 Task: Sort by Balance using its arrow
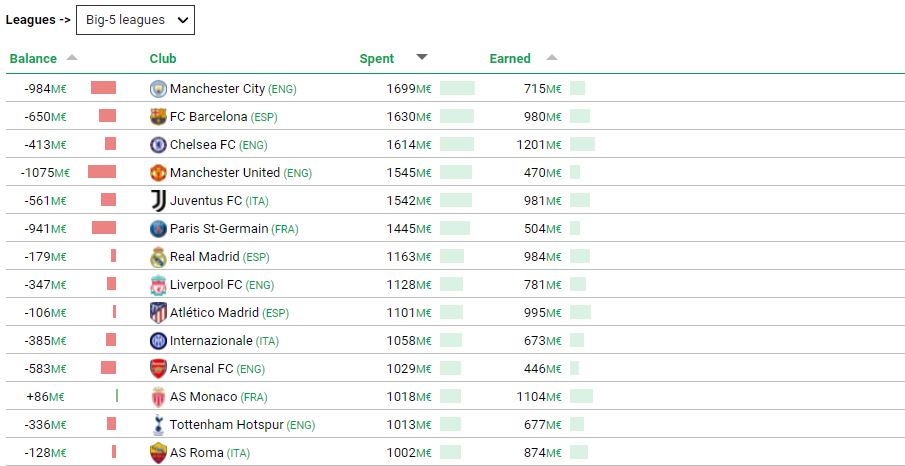71,58
